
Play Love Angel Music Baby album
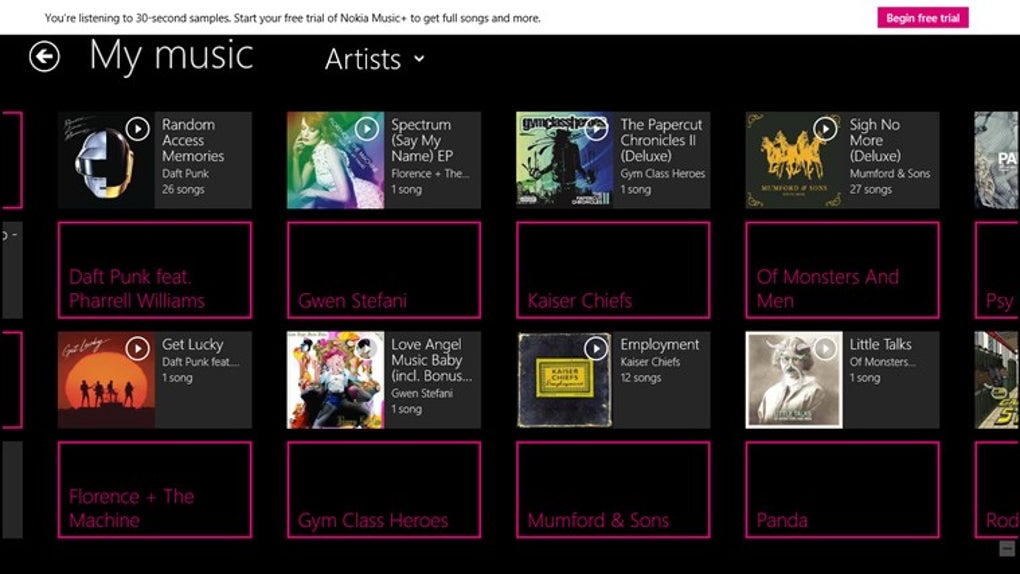(367, 348)
